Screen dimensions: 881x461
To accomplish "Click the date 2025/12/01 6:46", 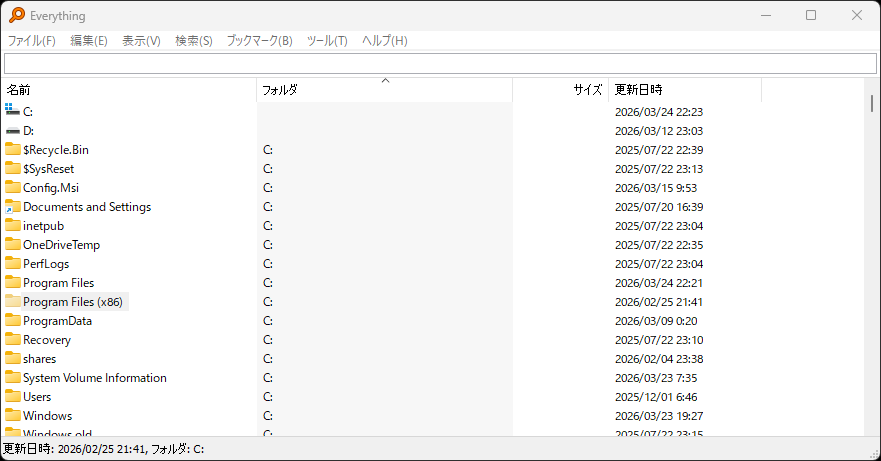I will tap(656, 397).
